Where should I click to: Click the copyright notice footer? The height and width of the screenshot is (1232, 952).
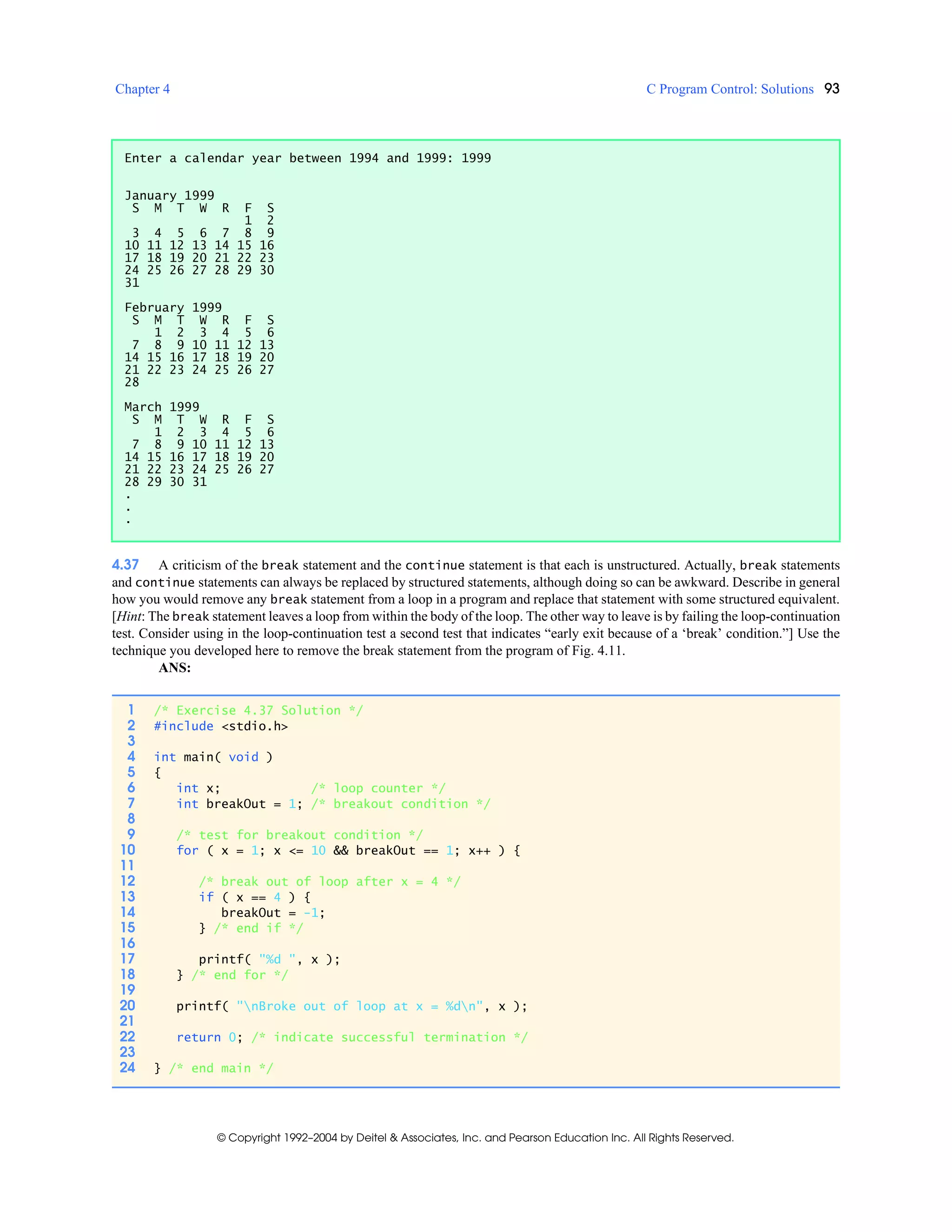[475, 1138]
